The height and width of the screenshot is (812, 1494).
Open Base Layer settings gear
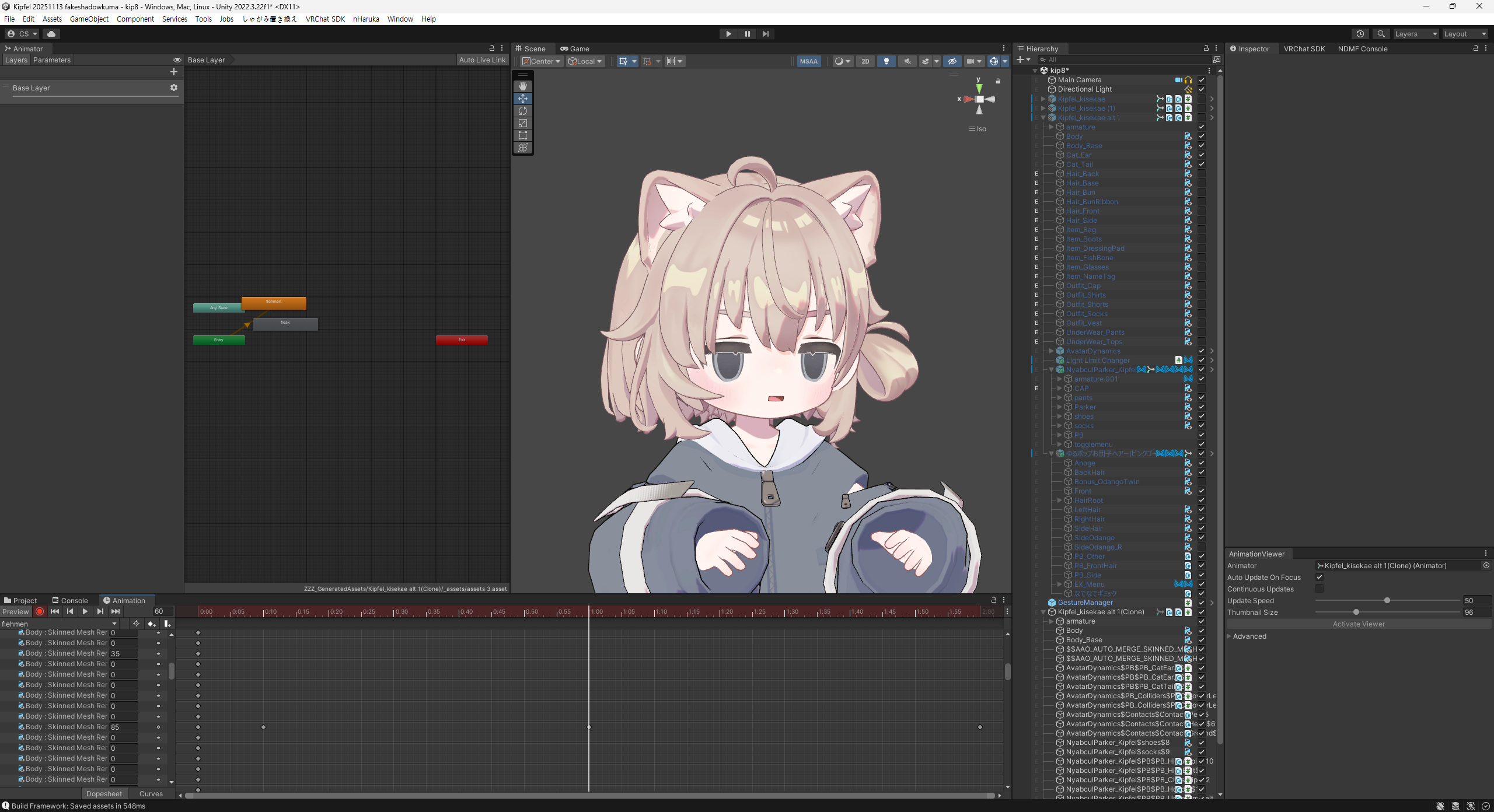click(x=173, y=87)
